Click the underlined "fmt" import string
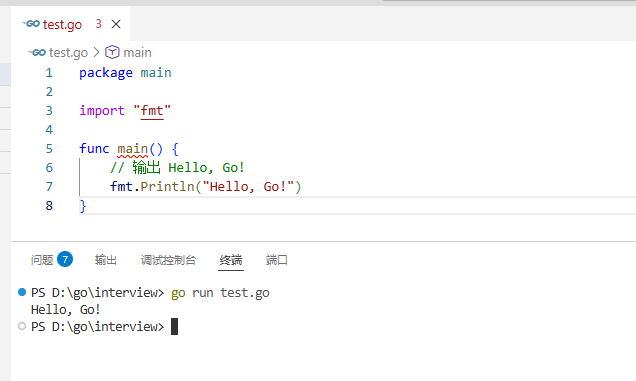 [152, 110]
